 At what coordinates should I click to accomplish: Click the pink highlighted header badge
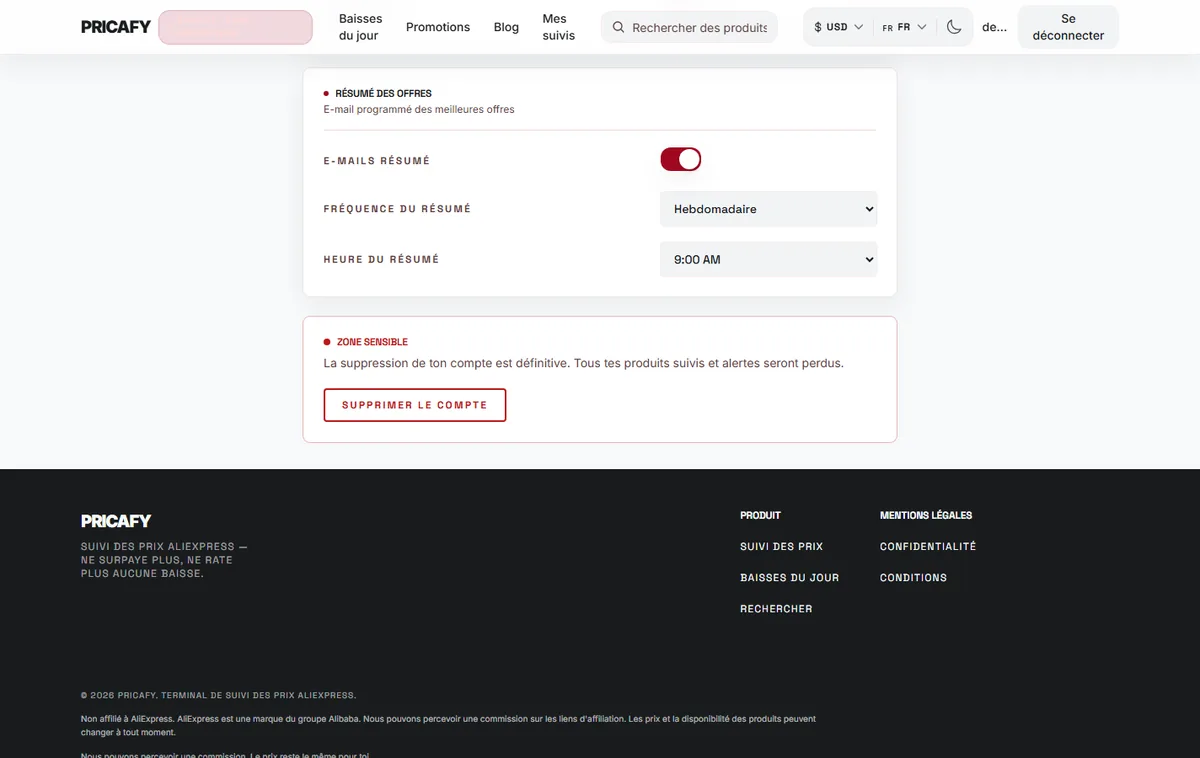(x=235, y=27)
